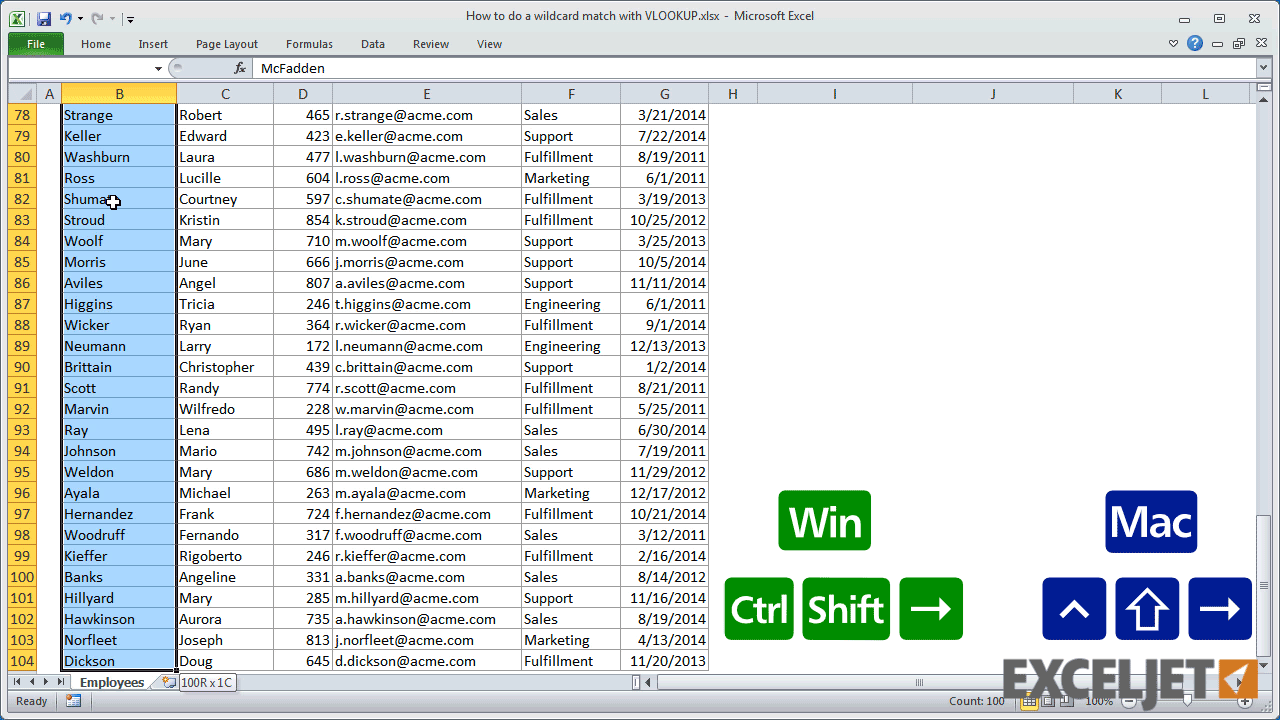Zoom out with the minus button
This screenshot has width=1280, height=720.
1129,701
